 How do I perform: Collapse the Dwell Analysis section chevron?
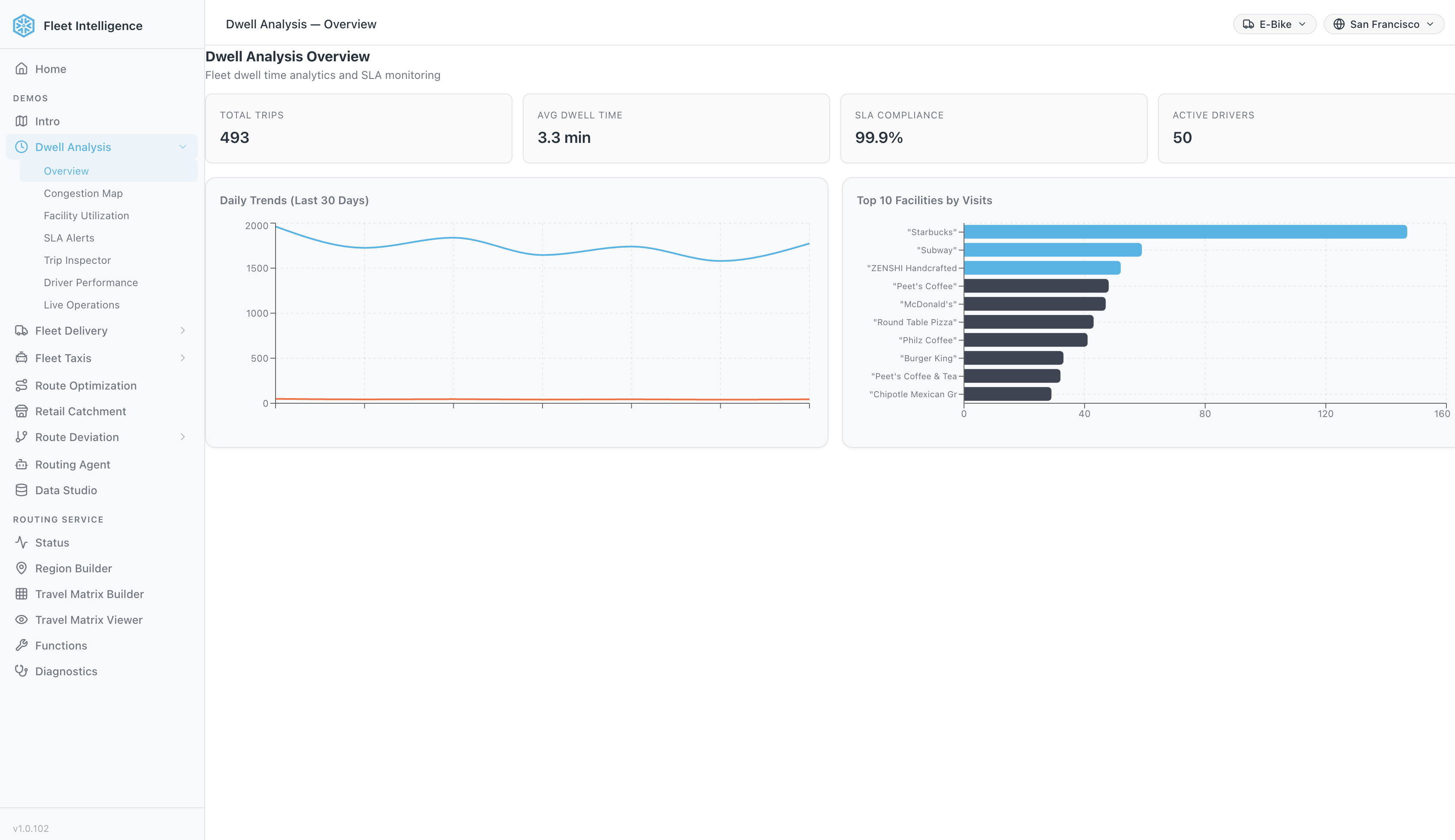[x=184, y=147]
